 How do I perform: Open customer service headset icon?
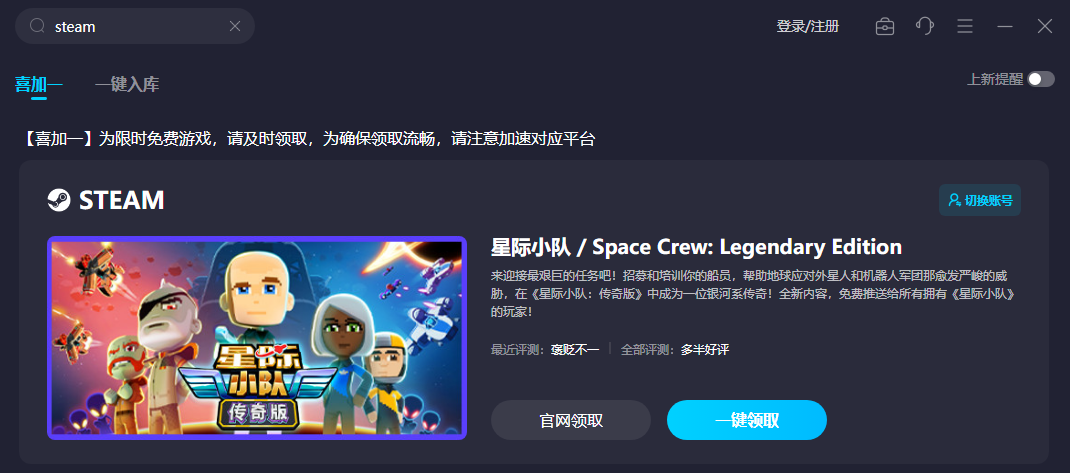[x=925, y=26]
